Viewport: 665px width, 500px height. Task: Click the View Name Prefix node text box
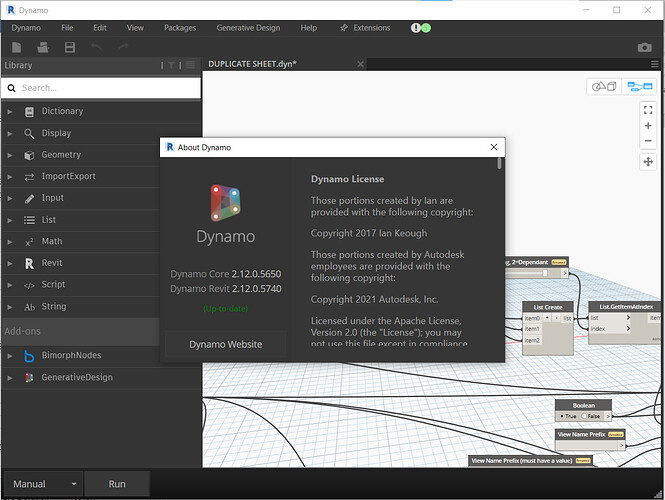pos(587,445)
